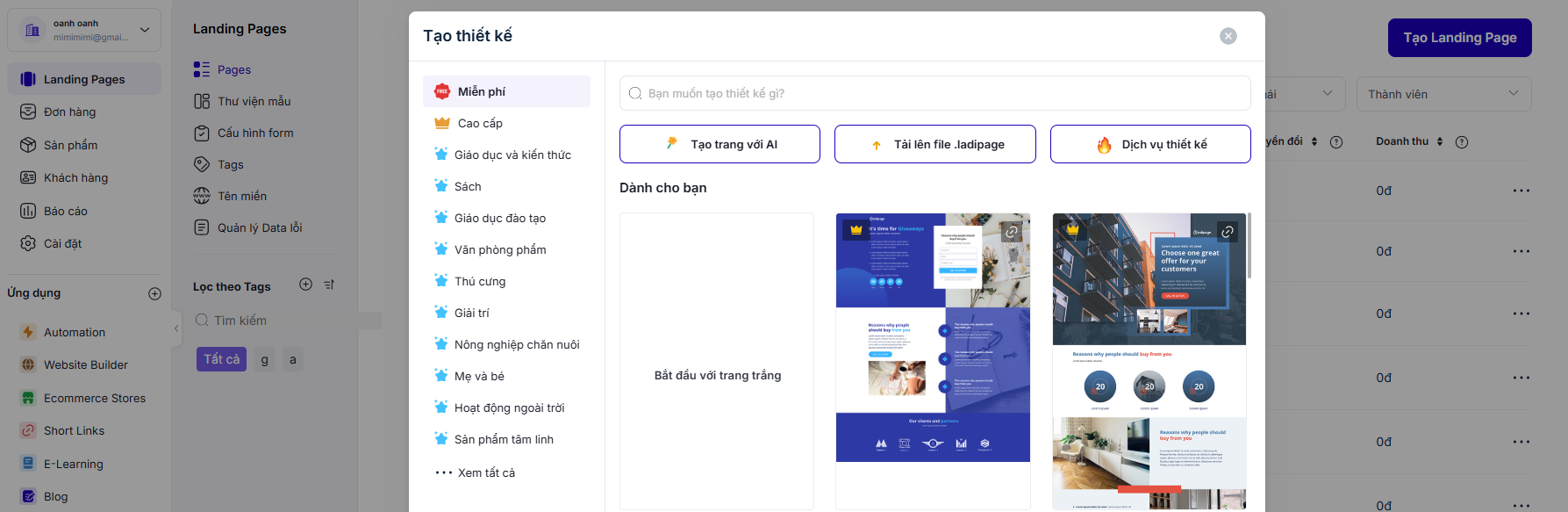Click the sort icon beside Lọc theo Tags
This screenshot has height=512, width=1568.
tap(329, 285)
